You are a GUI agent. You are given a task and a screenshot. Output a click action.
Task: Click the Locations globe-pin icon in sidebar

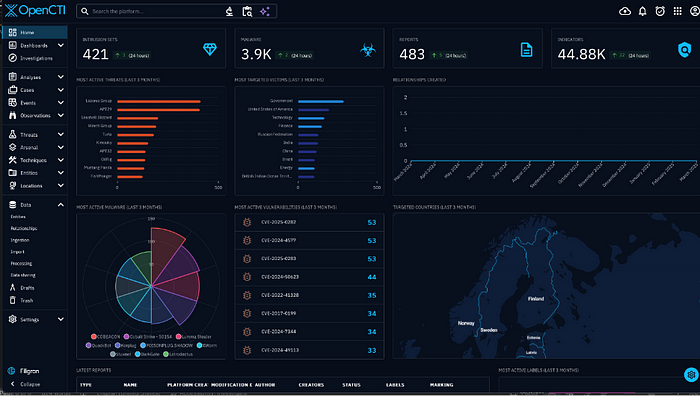tap(12, 185)
